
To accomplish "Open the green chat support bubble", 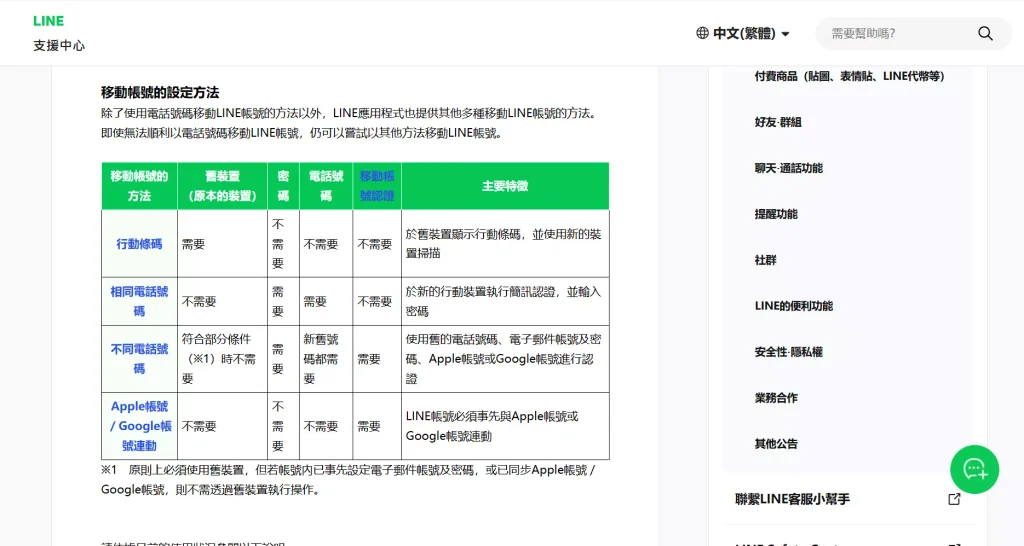I will point(974,469).
